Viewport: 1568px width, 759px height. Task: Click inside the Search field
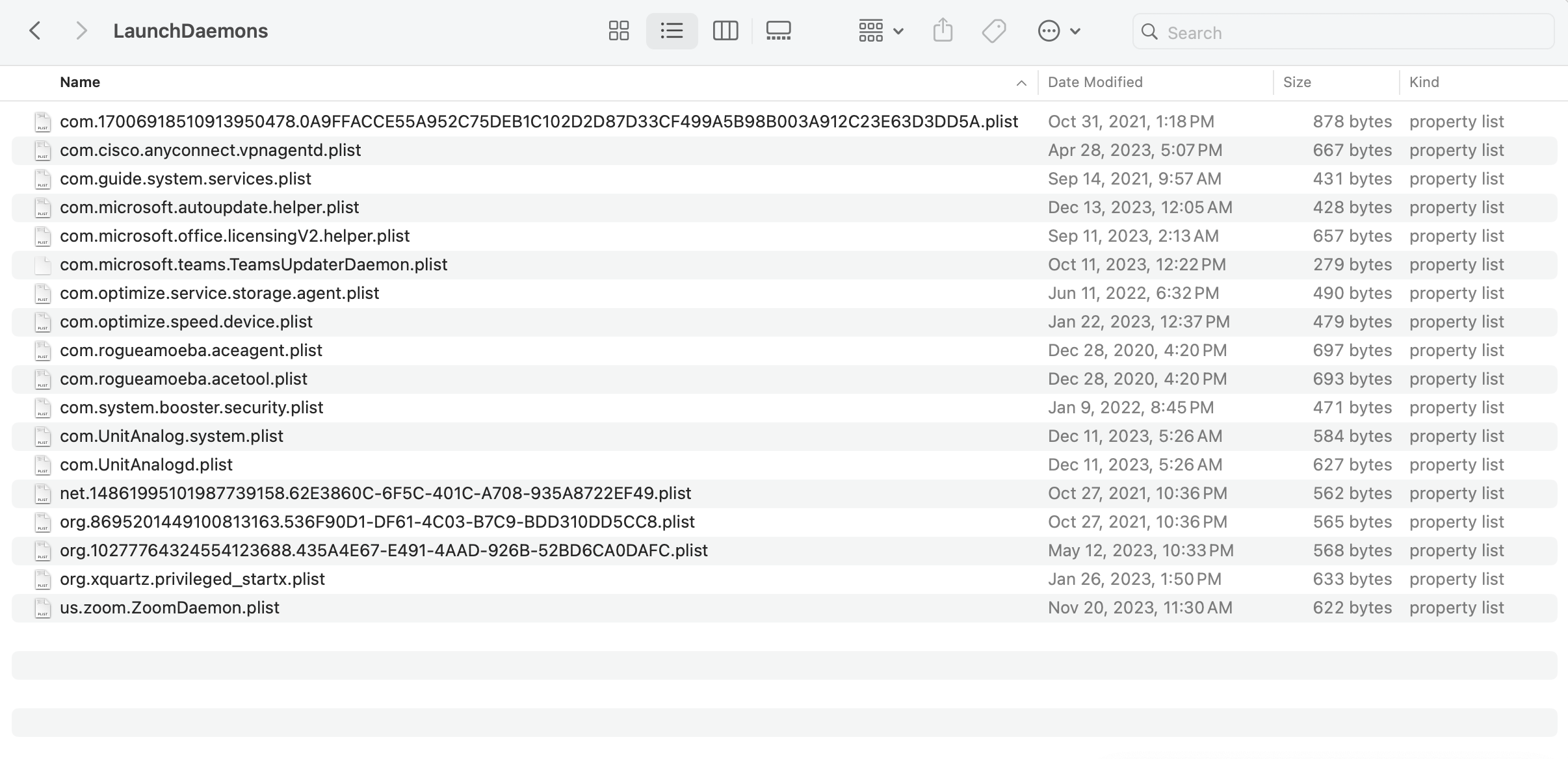click(1300, 32)
